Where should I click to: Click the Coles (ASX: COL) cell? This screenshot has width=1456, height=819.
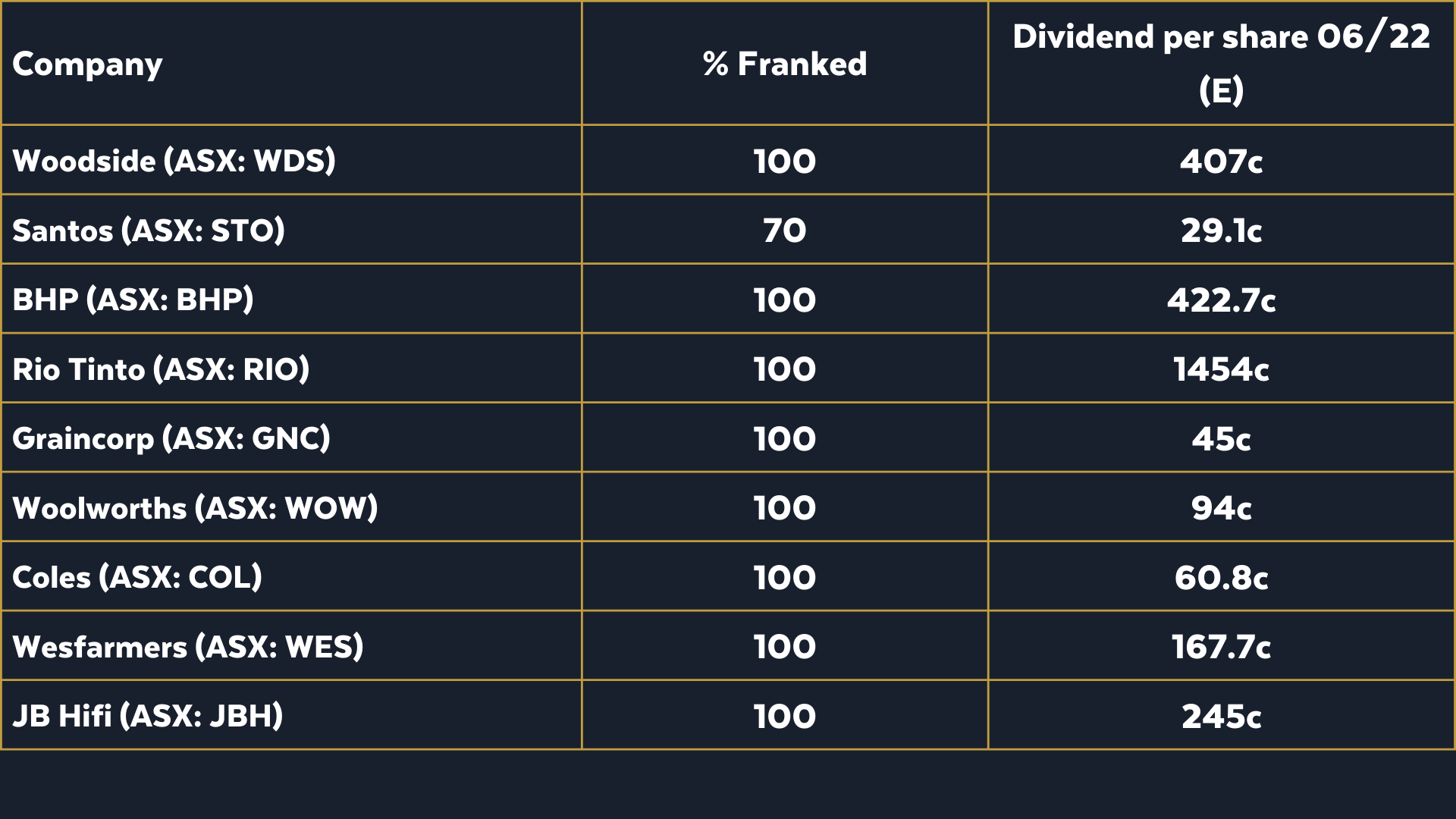coord(137,578)
